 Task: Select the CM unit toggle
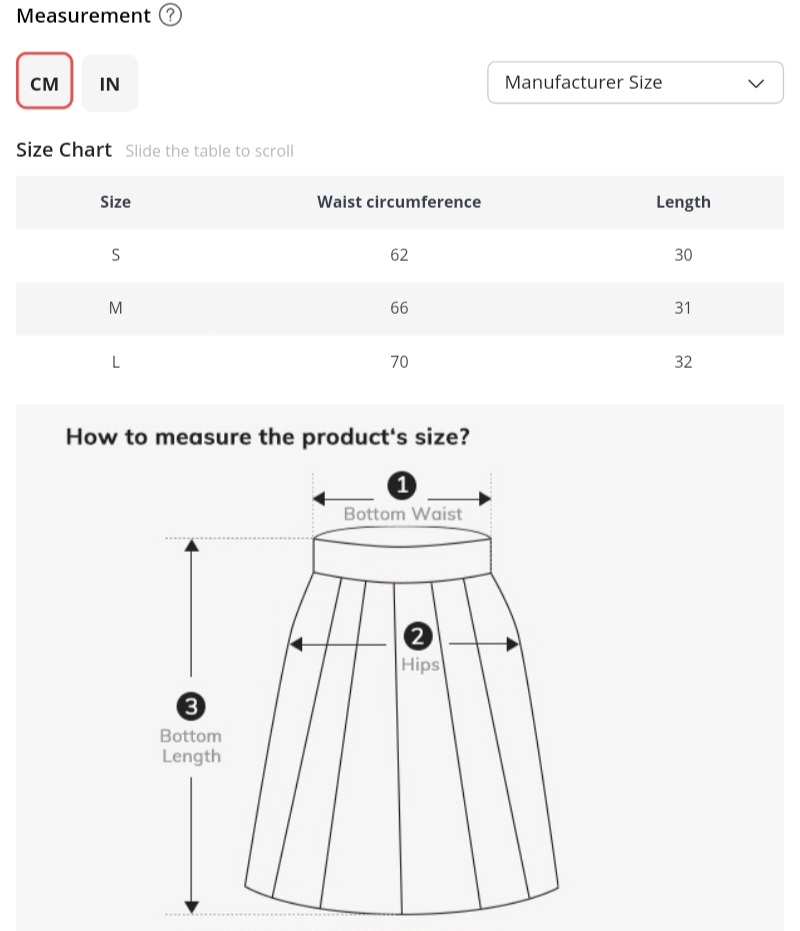click(x=44, y=83)
